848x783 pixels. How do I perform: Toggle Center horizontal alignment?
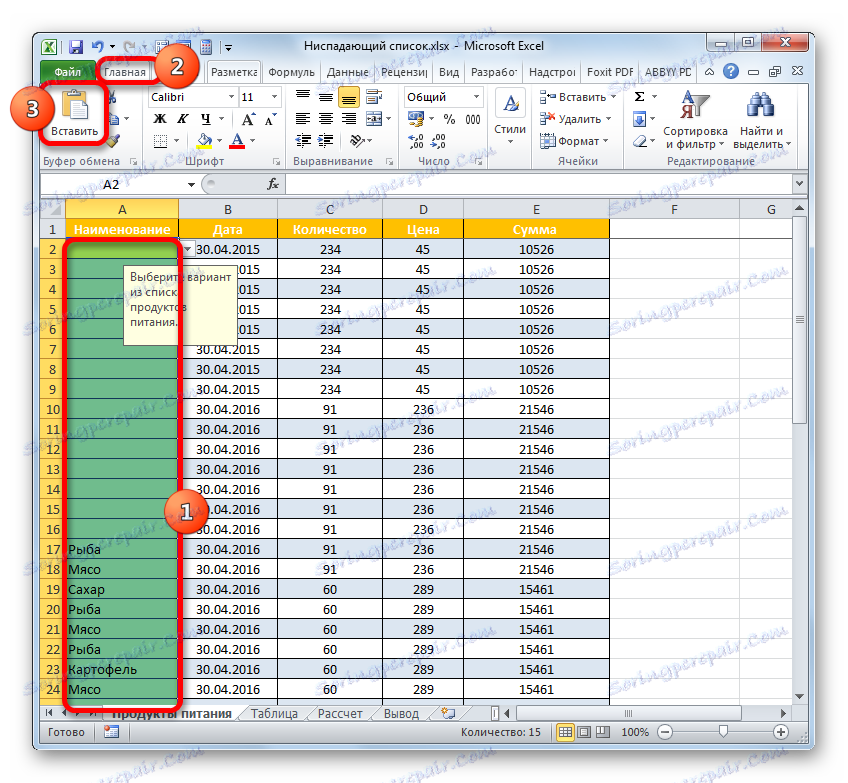tap(326, 119)
